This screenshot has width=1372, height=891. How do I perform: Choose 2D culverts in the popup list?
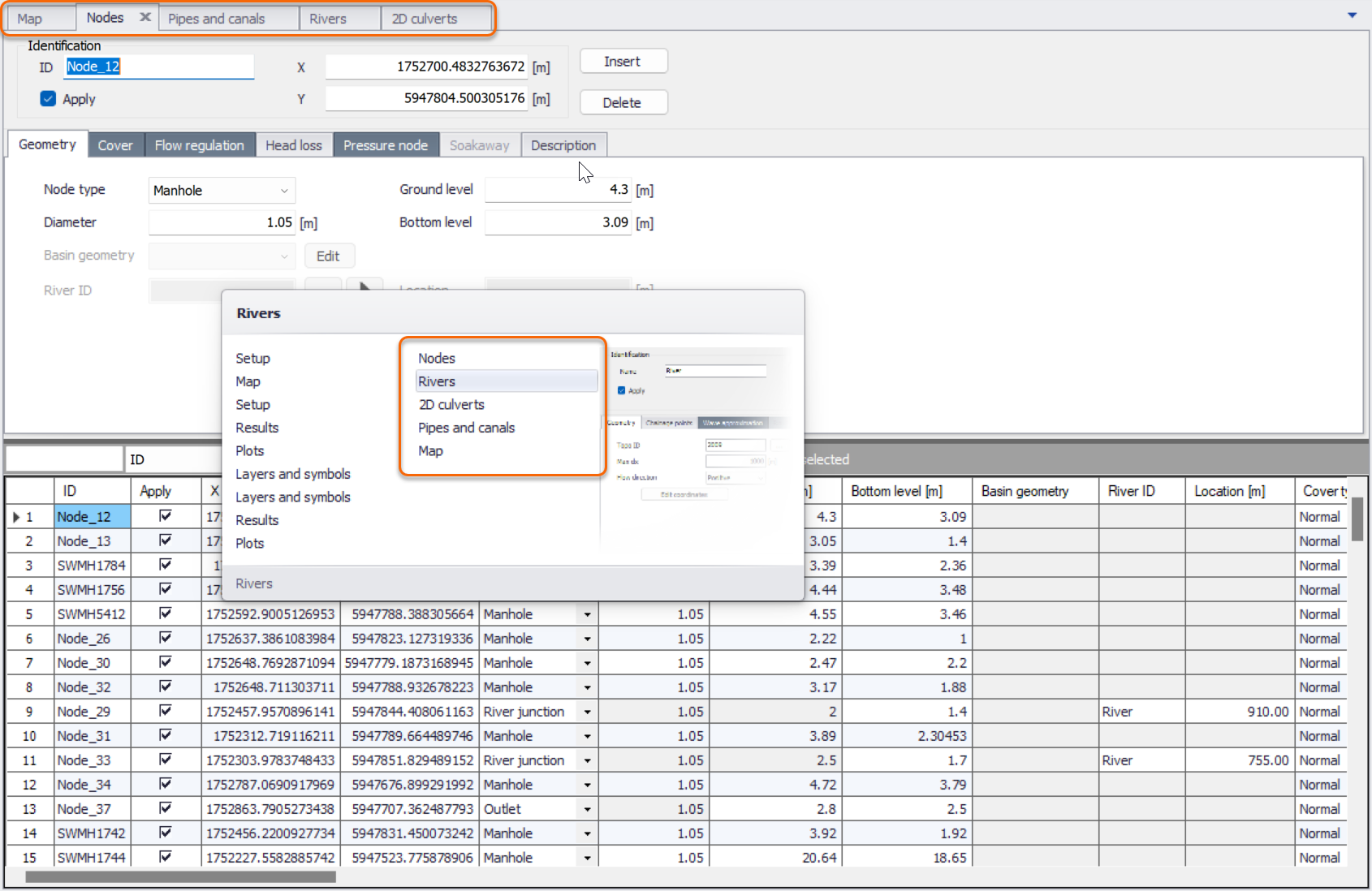[x=451, y=404]
